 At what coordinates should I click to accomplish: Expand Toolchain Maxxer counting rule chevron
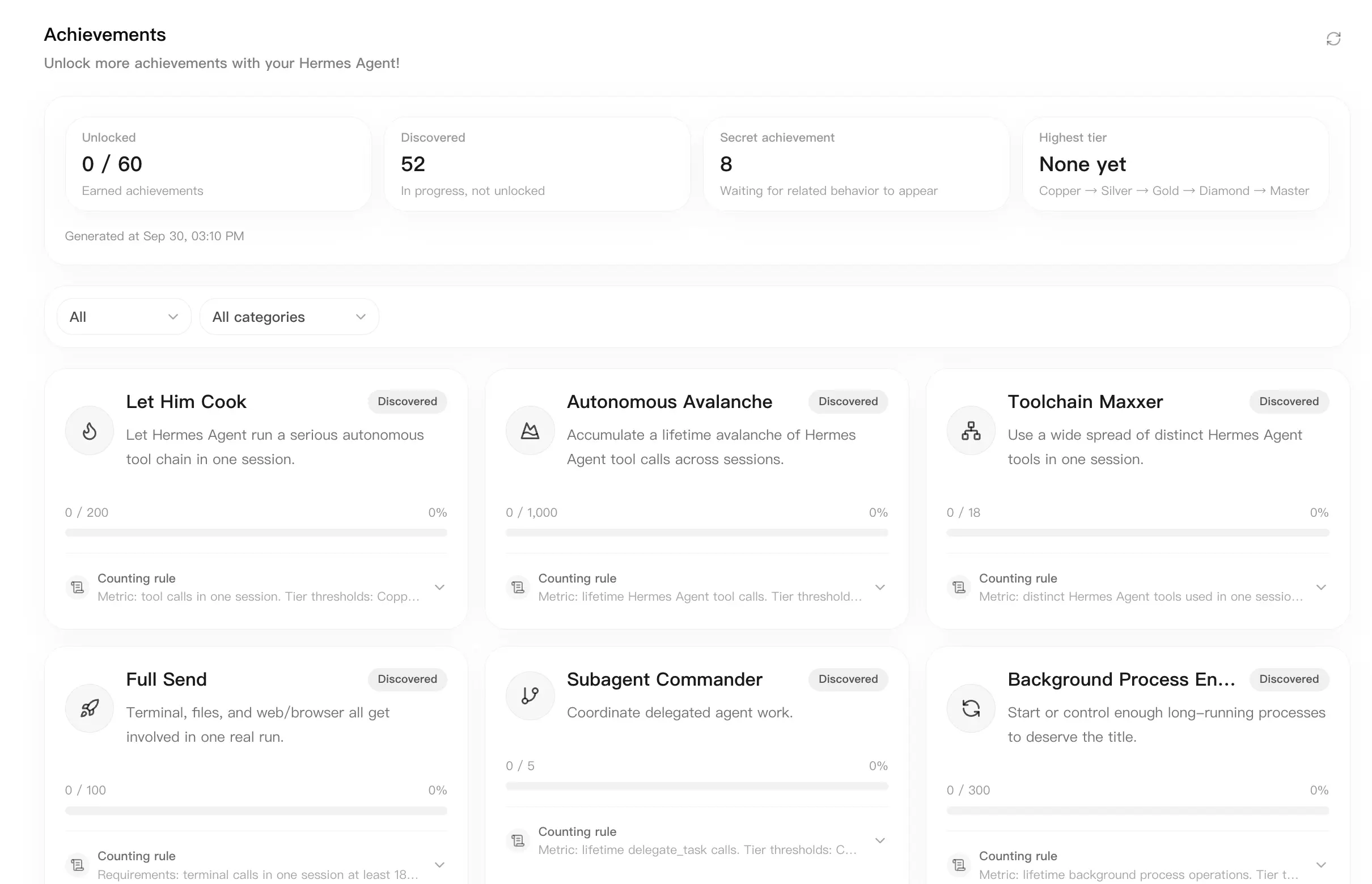[1321, 587]
